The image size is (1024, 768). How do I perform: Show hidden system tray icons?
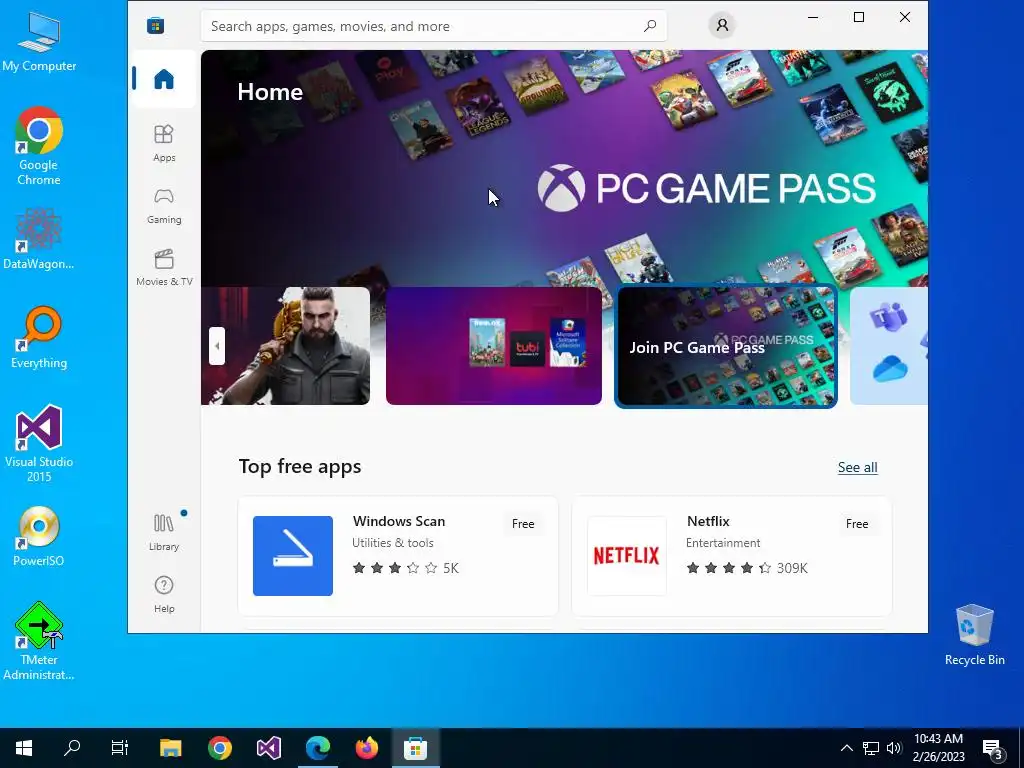846,748
